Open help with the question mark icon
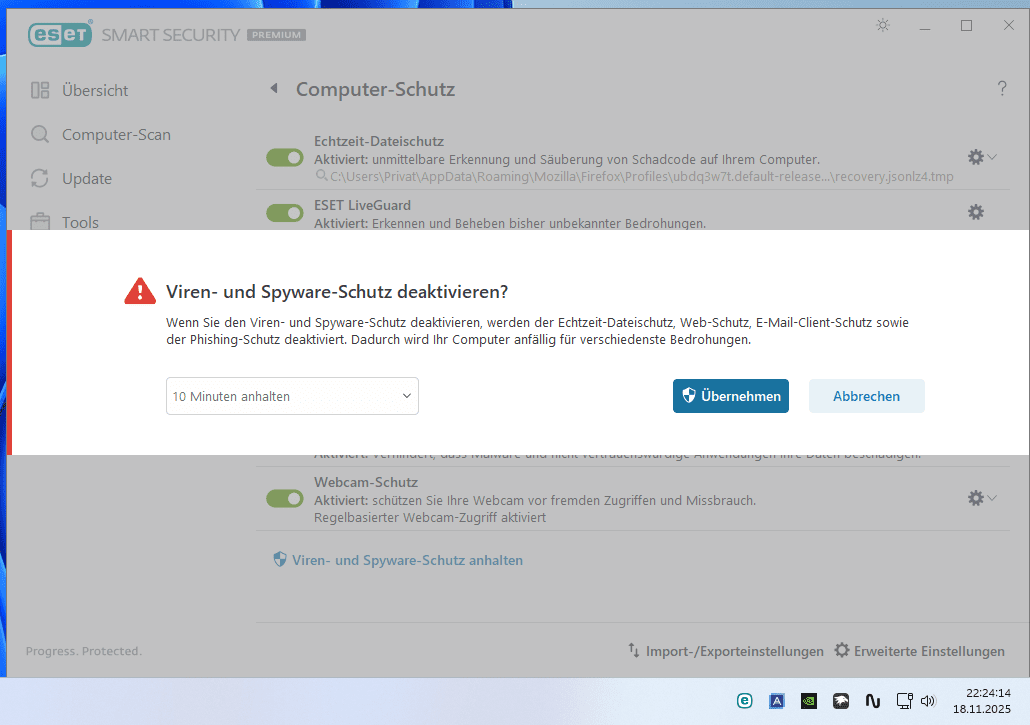Viewport: 1030px width, 725px height. click(1002, 89)
